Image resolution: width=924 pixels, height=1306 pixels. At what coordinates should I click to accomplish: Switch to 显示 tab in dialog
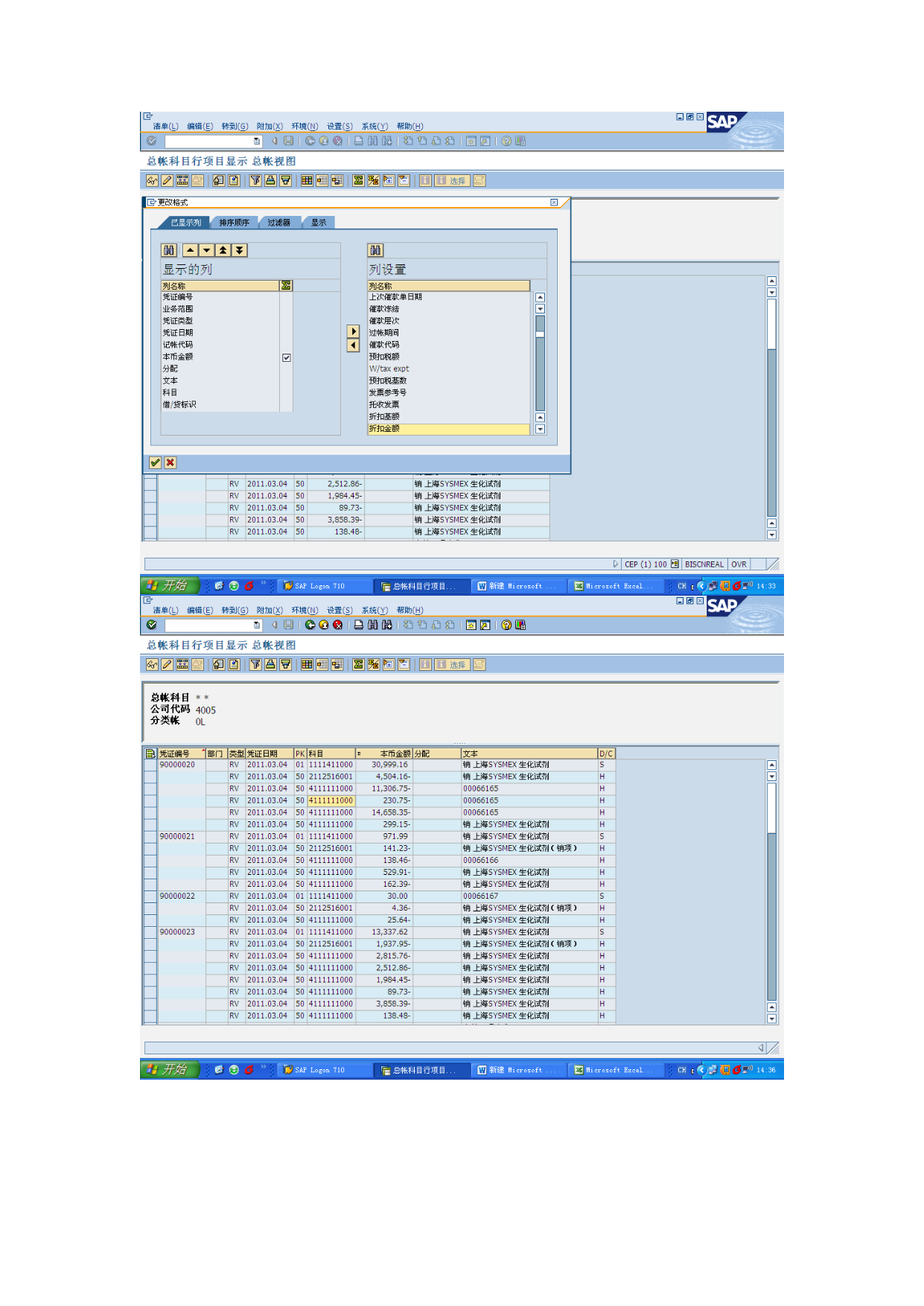(319, 223)
